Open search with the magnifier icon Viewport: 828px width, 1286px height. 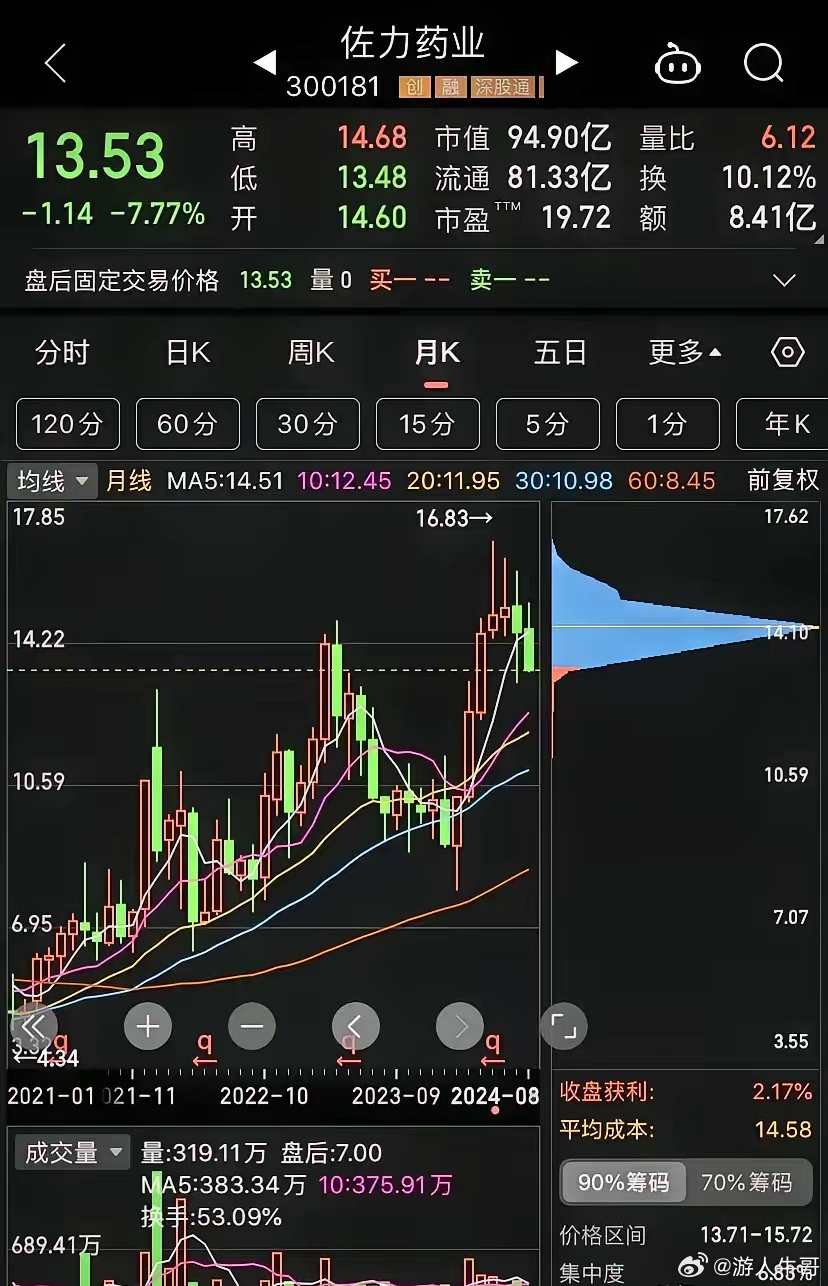pyautogui.click(x=763, y=63)
